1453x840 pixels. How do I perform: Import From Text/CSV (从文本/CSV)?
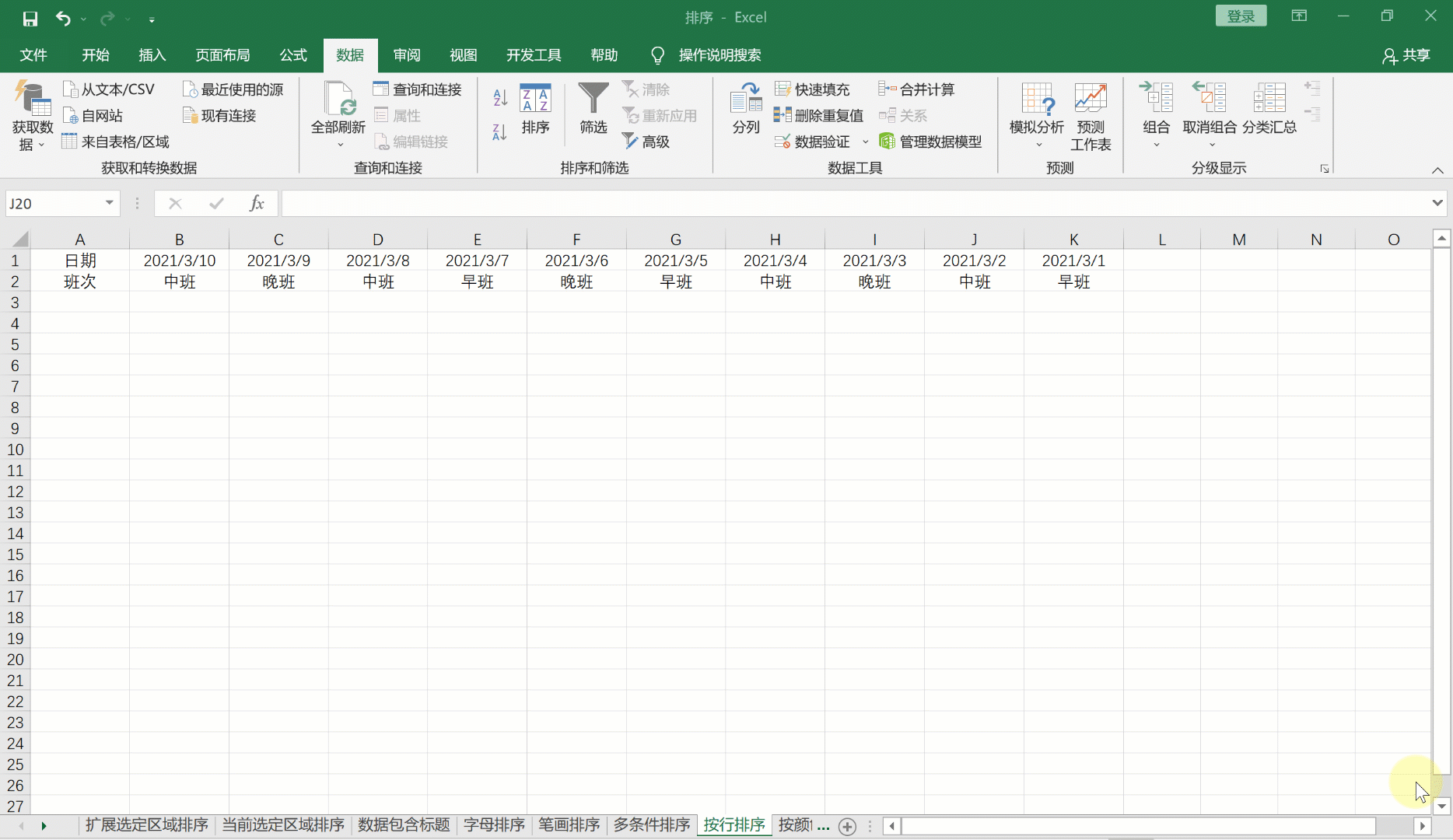[x=109, y=89]
